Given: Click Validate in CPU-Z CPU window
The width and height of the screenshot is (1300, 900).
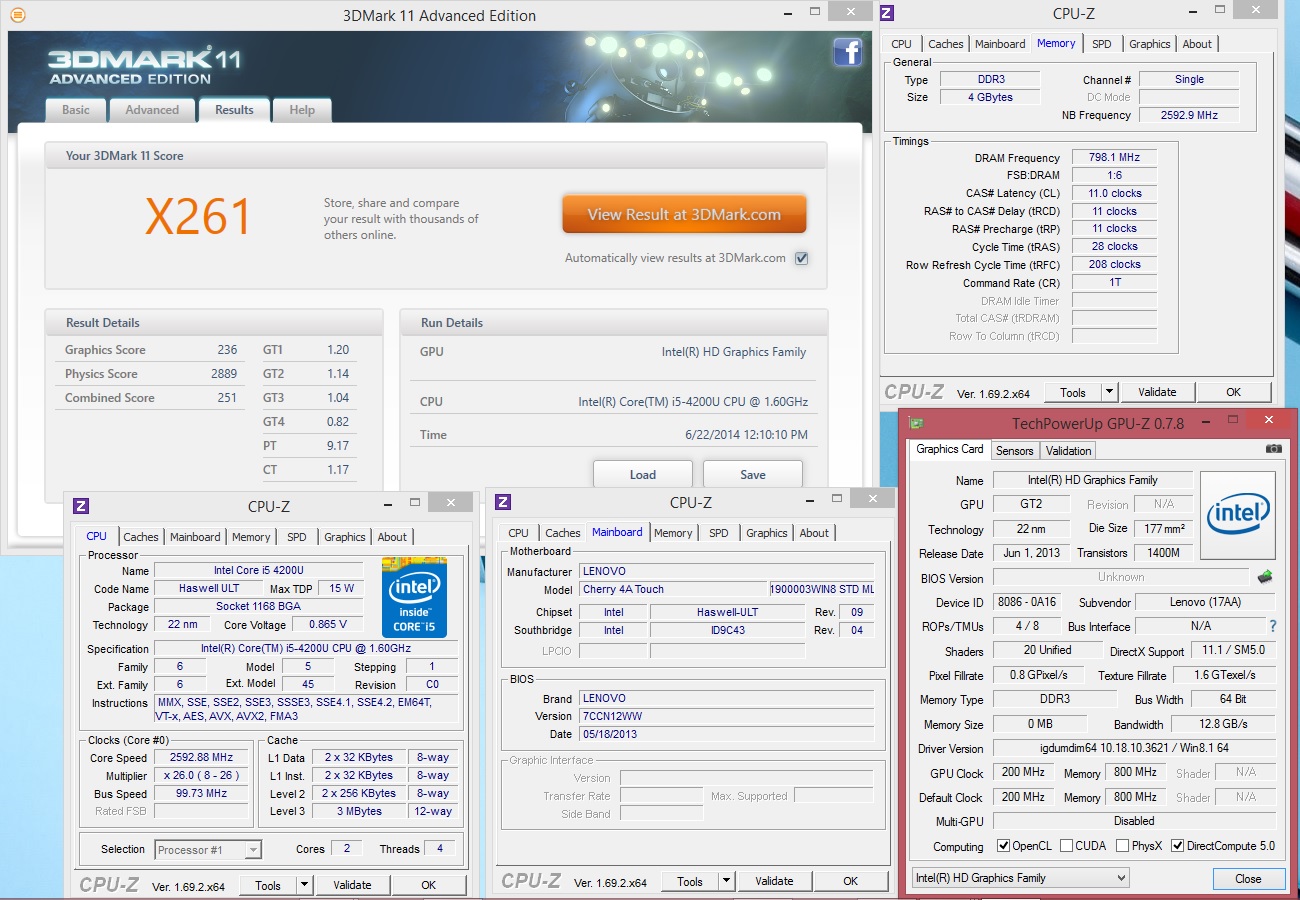Looking at the screenshot, I should 352,885.
